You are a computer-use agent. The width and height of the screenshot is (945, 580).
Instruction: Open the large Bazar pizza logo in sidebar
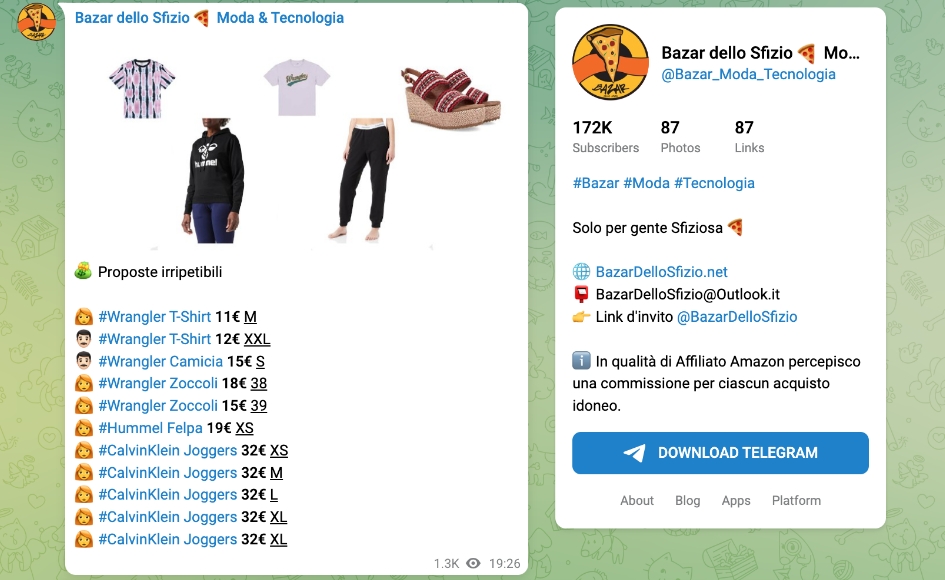pyautogui.click(x=611, y=62)
